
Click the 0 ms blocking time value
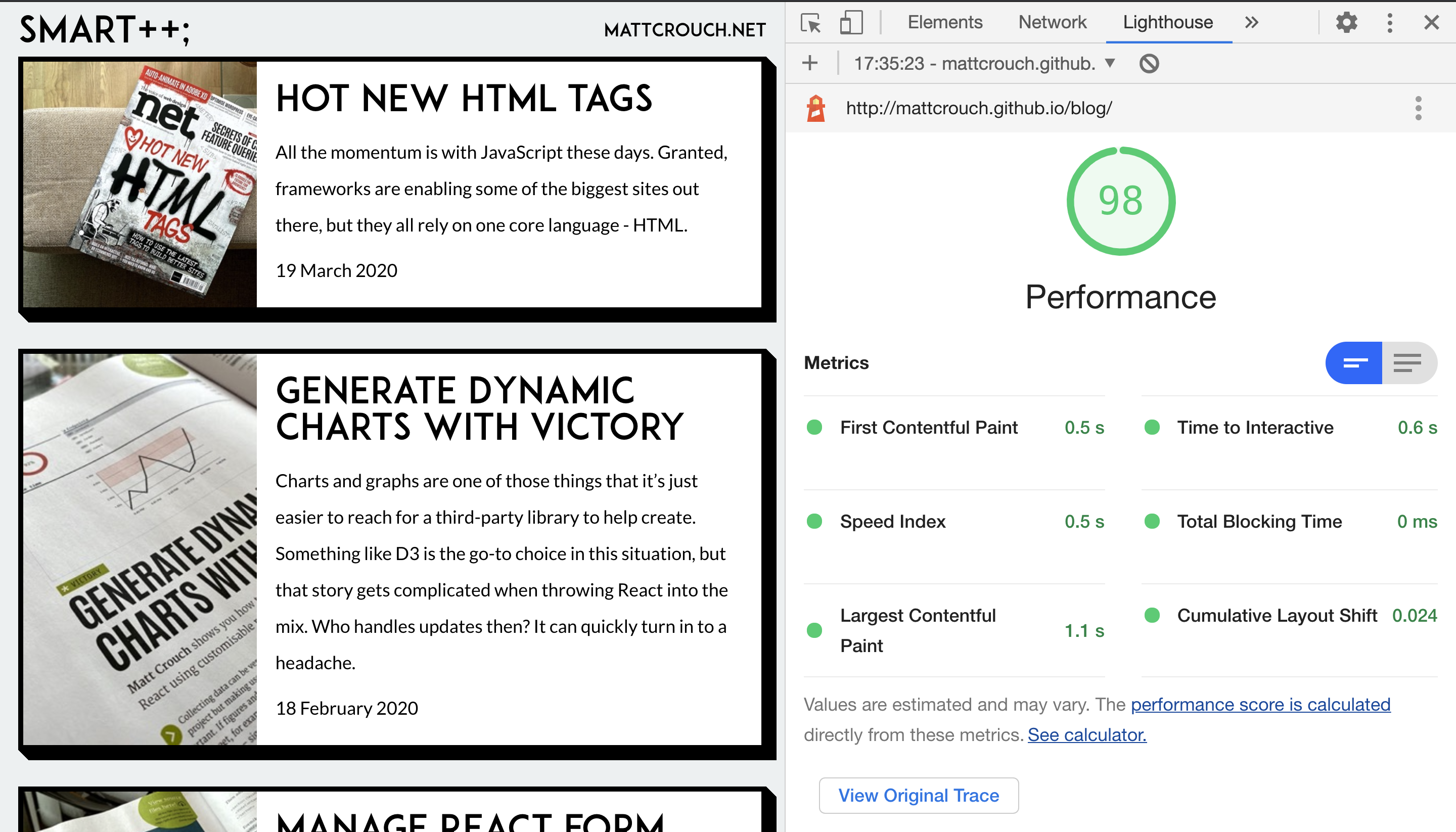(1417, 521)
